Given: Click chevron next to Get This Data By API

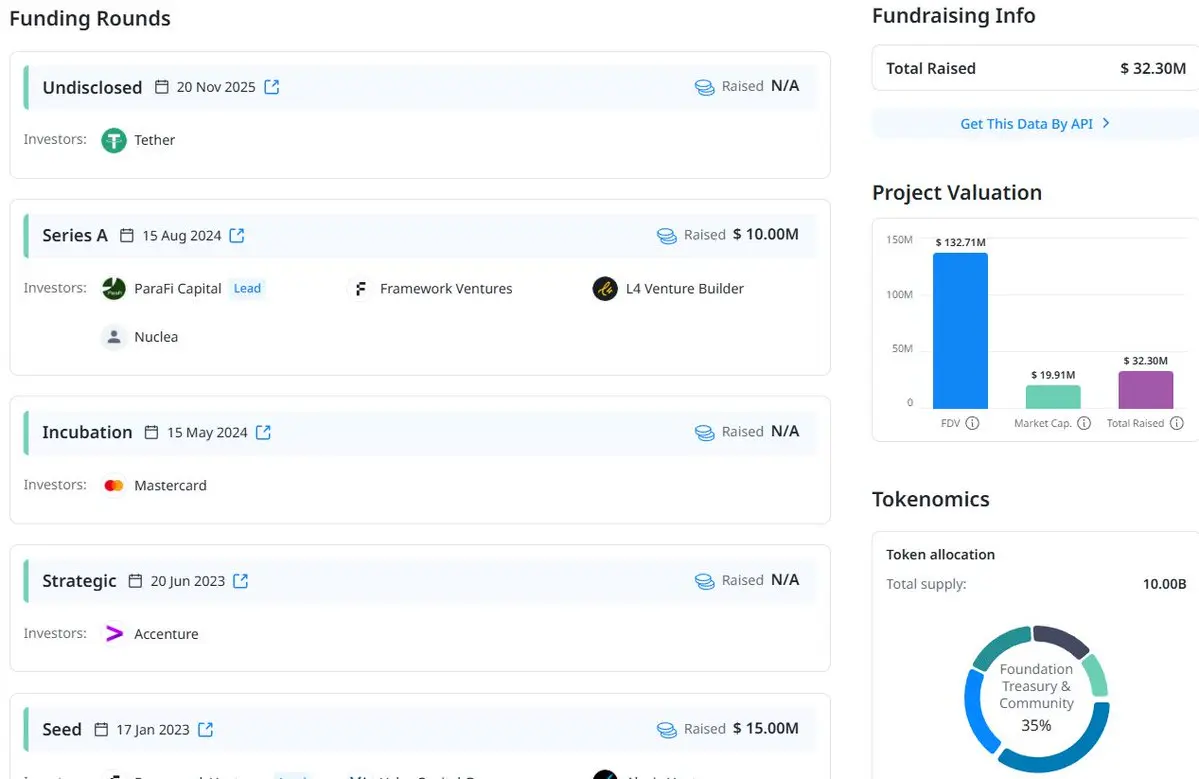Looking at the screenshot, I should pos(1106,123).
